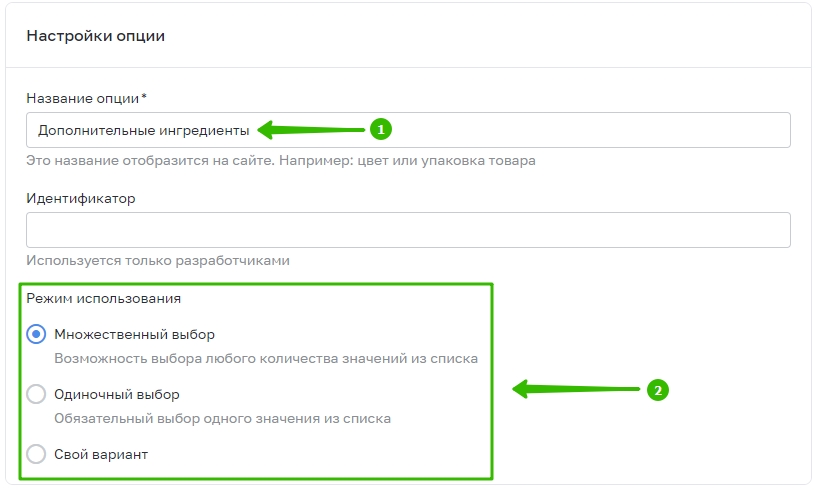This screenshot has width=819, height=490.
Task: Click the Идентификатор field label
Action: coord(80,199)
